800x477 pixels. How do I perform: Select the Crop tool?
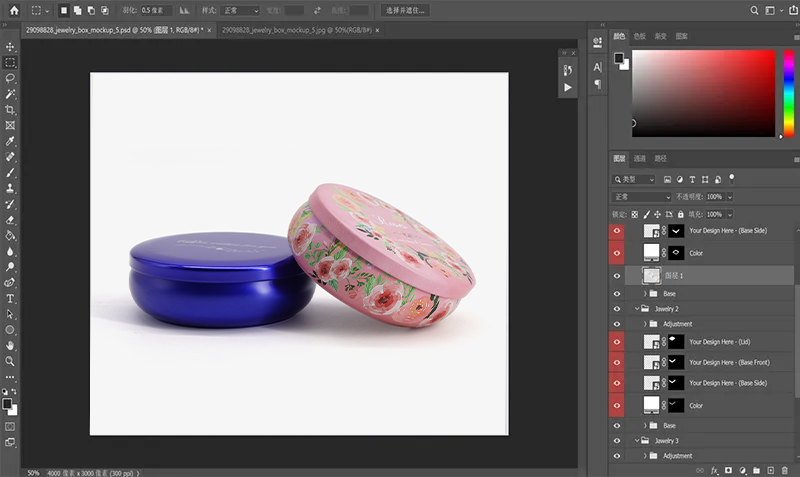pyautogui.click(x=10, y=109)
